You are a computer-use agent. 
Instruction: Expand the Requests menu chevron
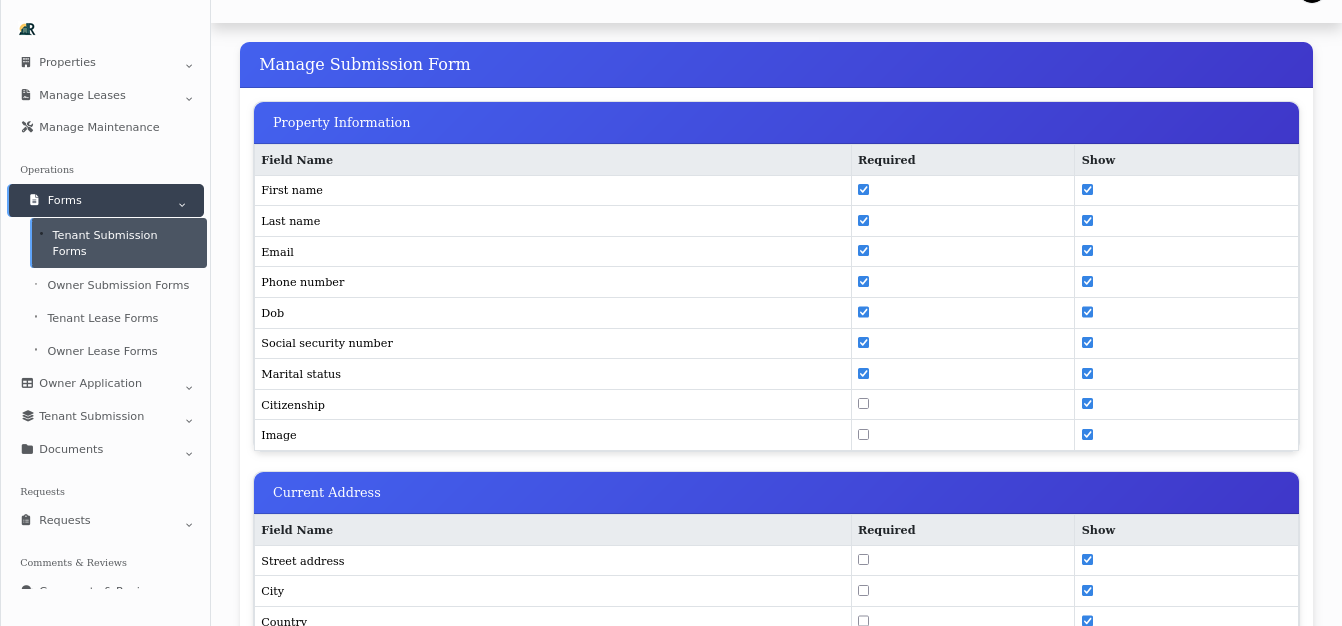(x=189, y=524)
